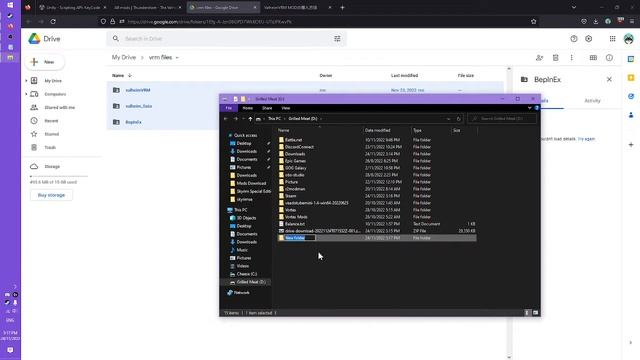640x360 pixels.
Task: Close the BepInEx details panel
Action: (x=609, y=80)
